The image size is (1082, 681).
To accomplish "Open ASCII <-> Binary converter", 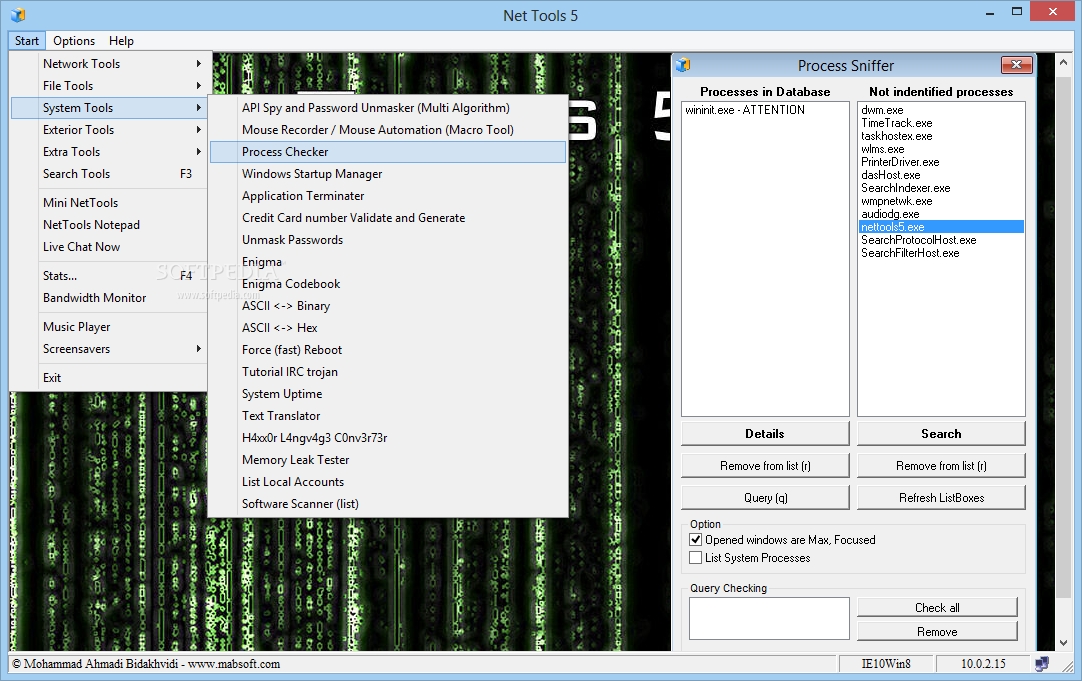I will [388, 306].
